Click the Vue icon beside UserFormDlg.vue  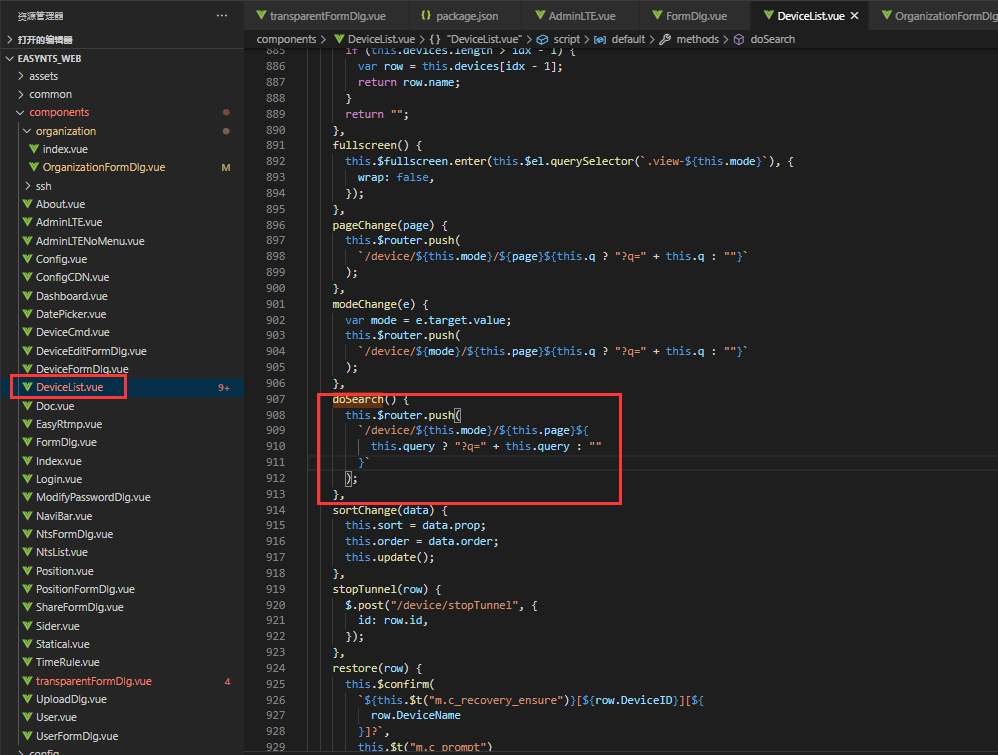[x=27, y=736]
